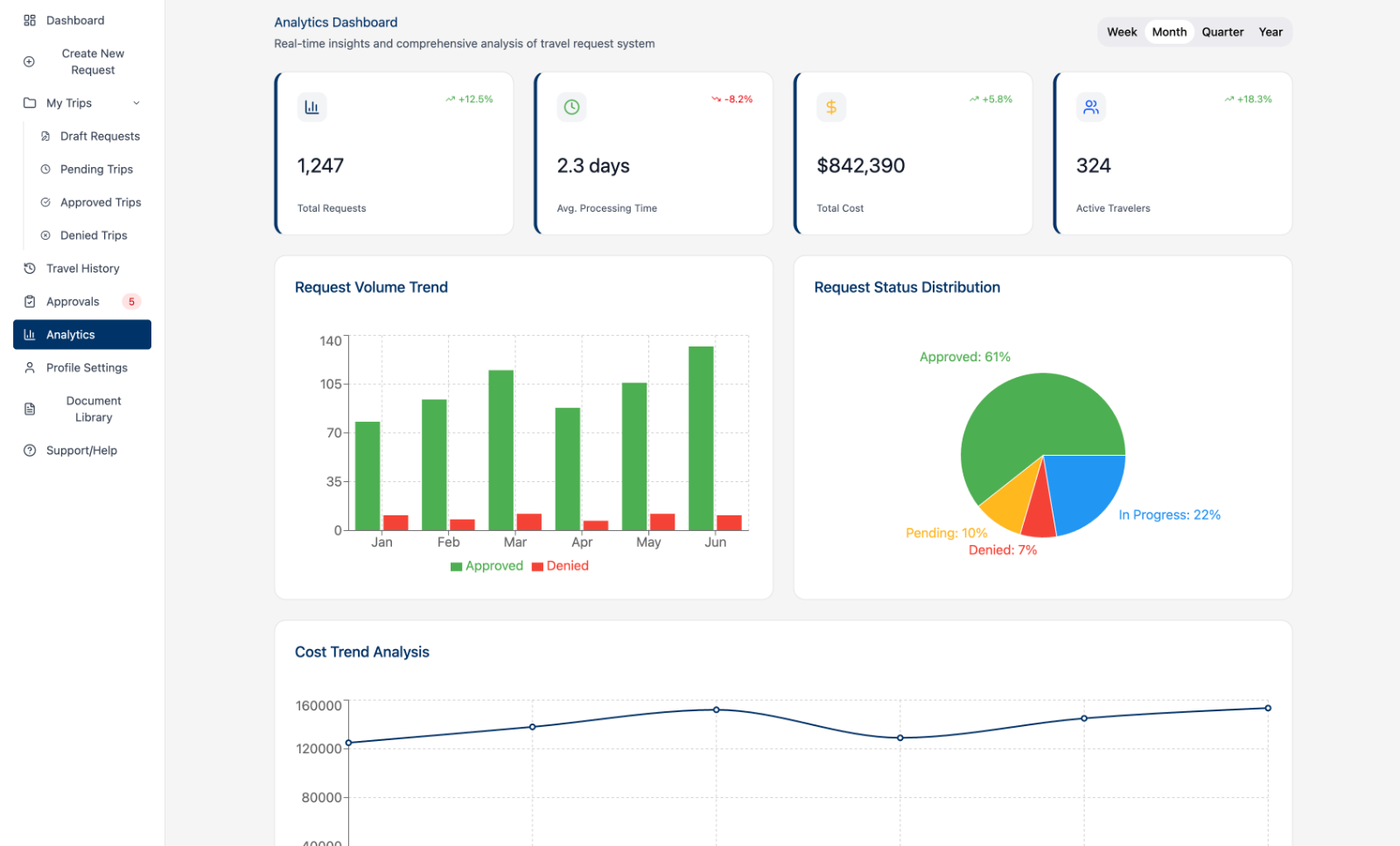This screenshot has width=1400, height=846.
Task: Click the +12.5% trend indicator
Action: point(470,99)
